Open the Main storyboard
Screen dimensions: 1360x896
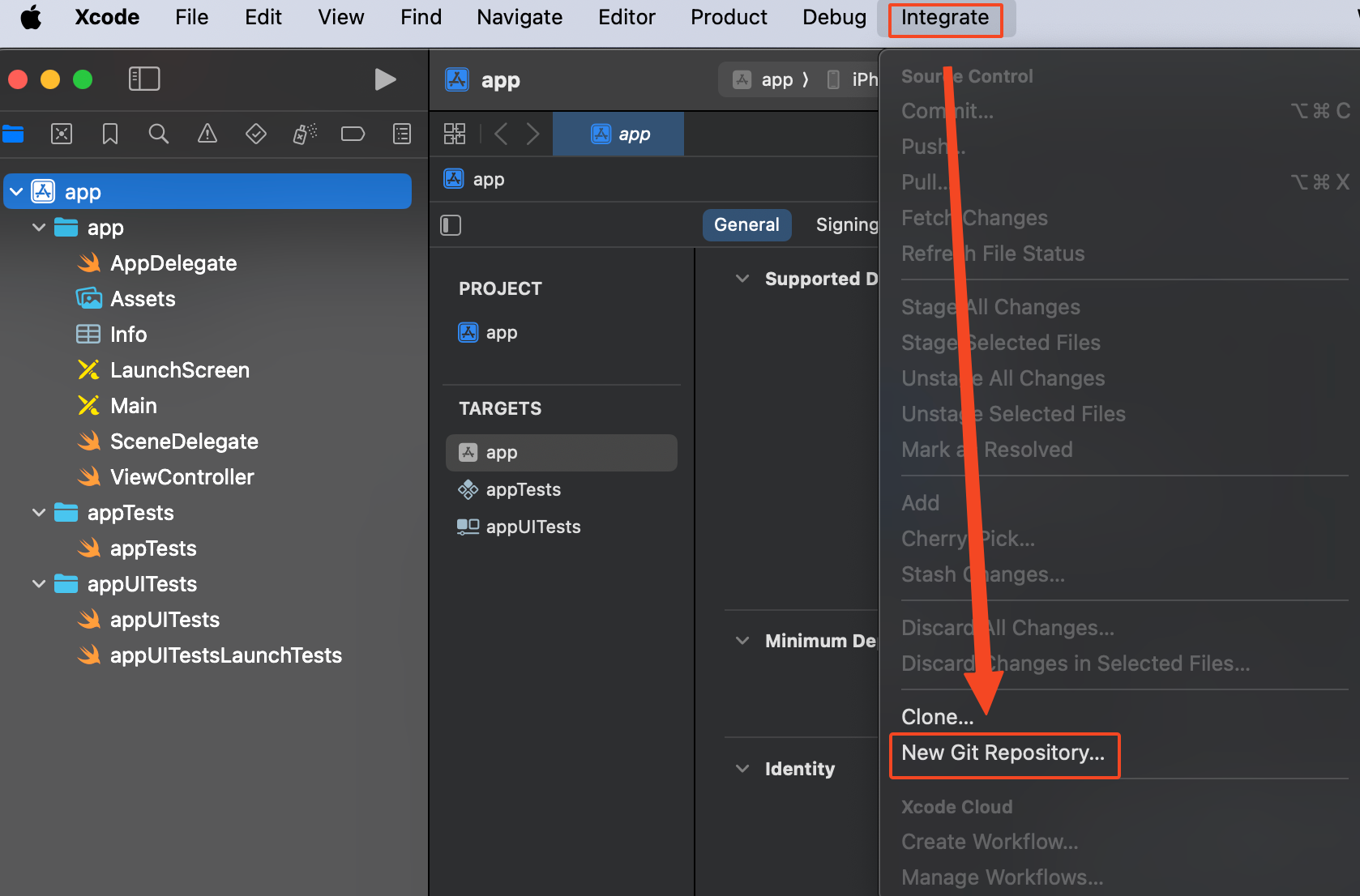pos(134,406)
